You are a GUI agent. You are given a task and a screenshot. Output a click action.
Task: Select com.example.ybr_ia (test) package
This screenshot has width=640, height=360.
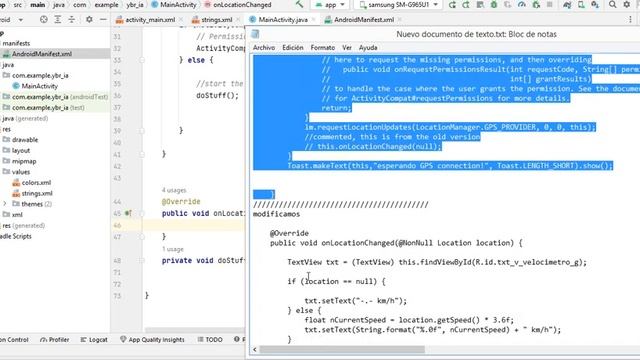44,108
